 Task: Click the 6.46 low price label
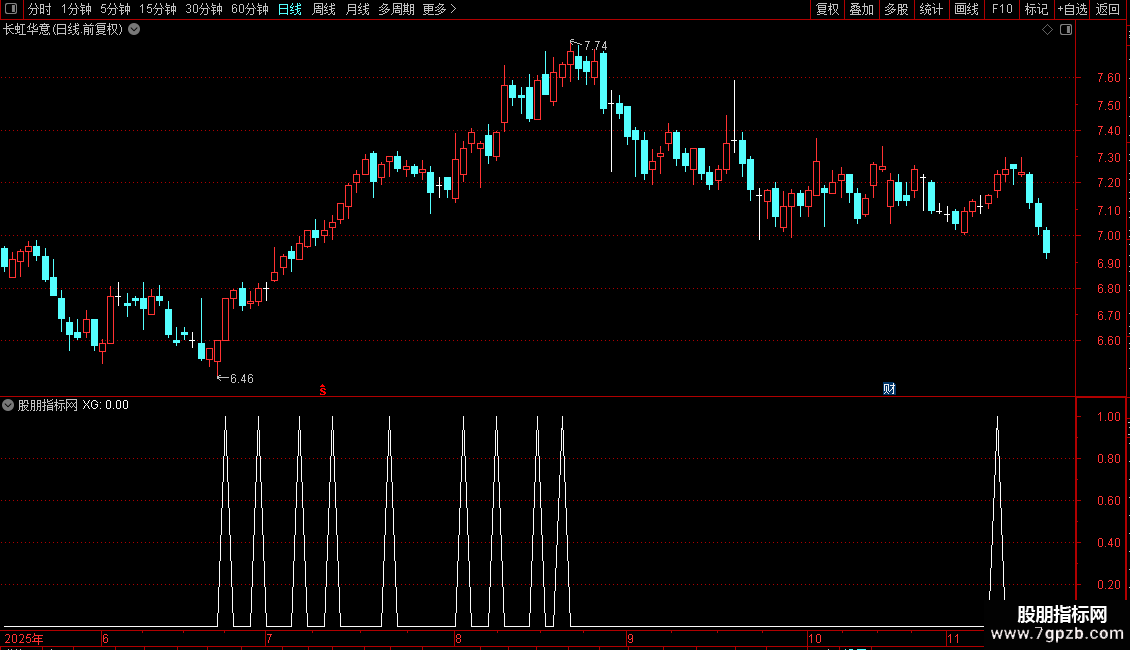click(x=241, y=378)
